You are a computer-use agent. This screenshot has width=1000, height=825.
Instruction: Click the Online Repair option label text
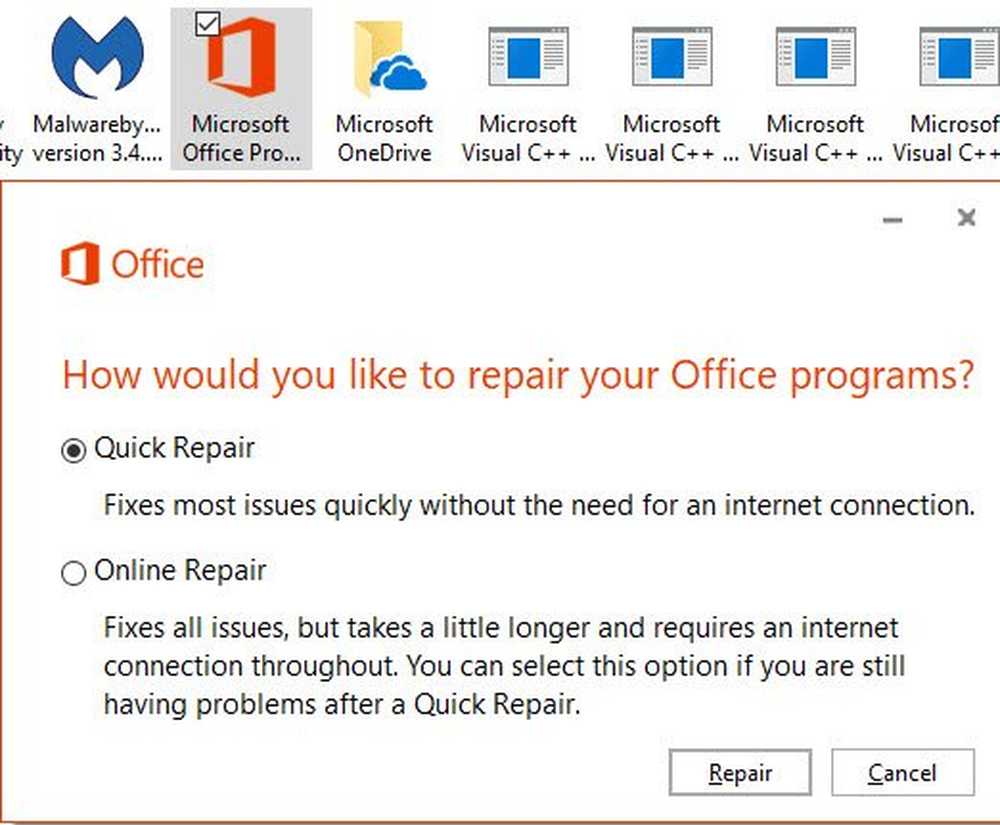tap(180, 570)
